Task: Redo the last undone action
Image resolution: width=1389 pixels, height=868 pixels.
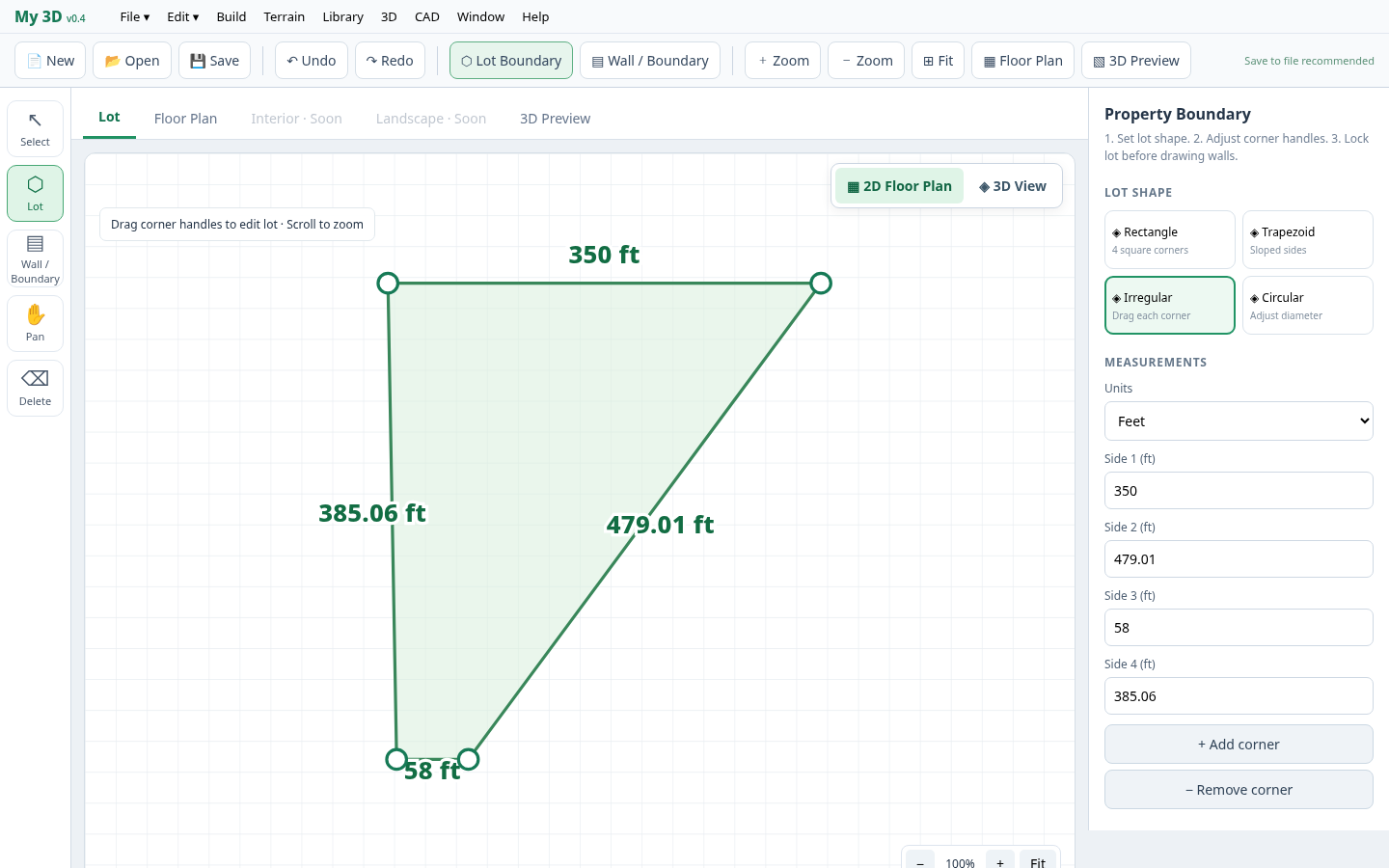Action: point(390,60)
